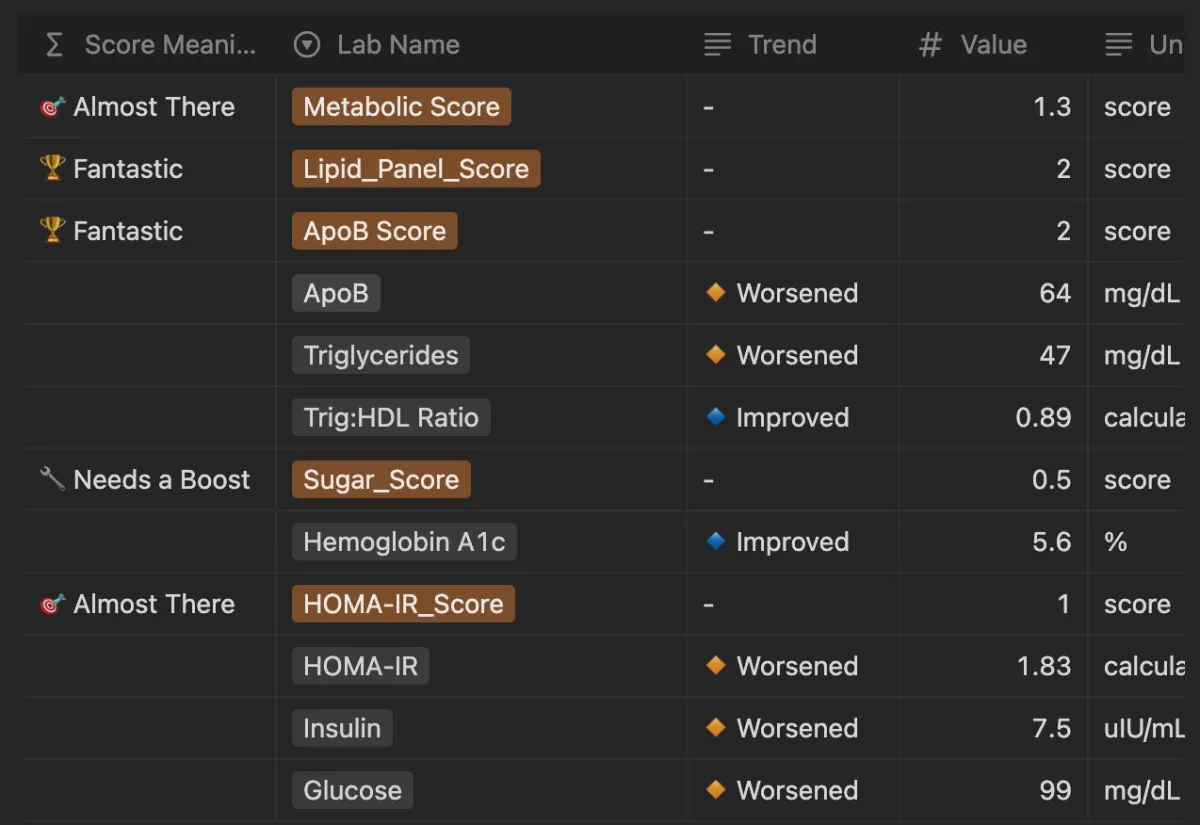Click the number sign icon beside the Value header
Image resolution: width=1200 pixels, height=825 pixels.
pyautogui.click(x=930, y=45)
